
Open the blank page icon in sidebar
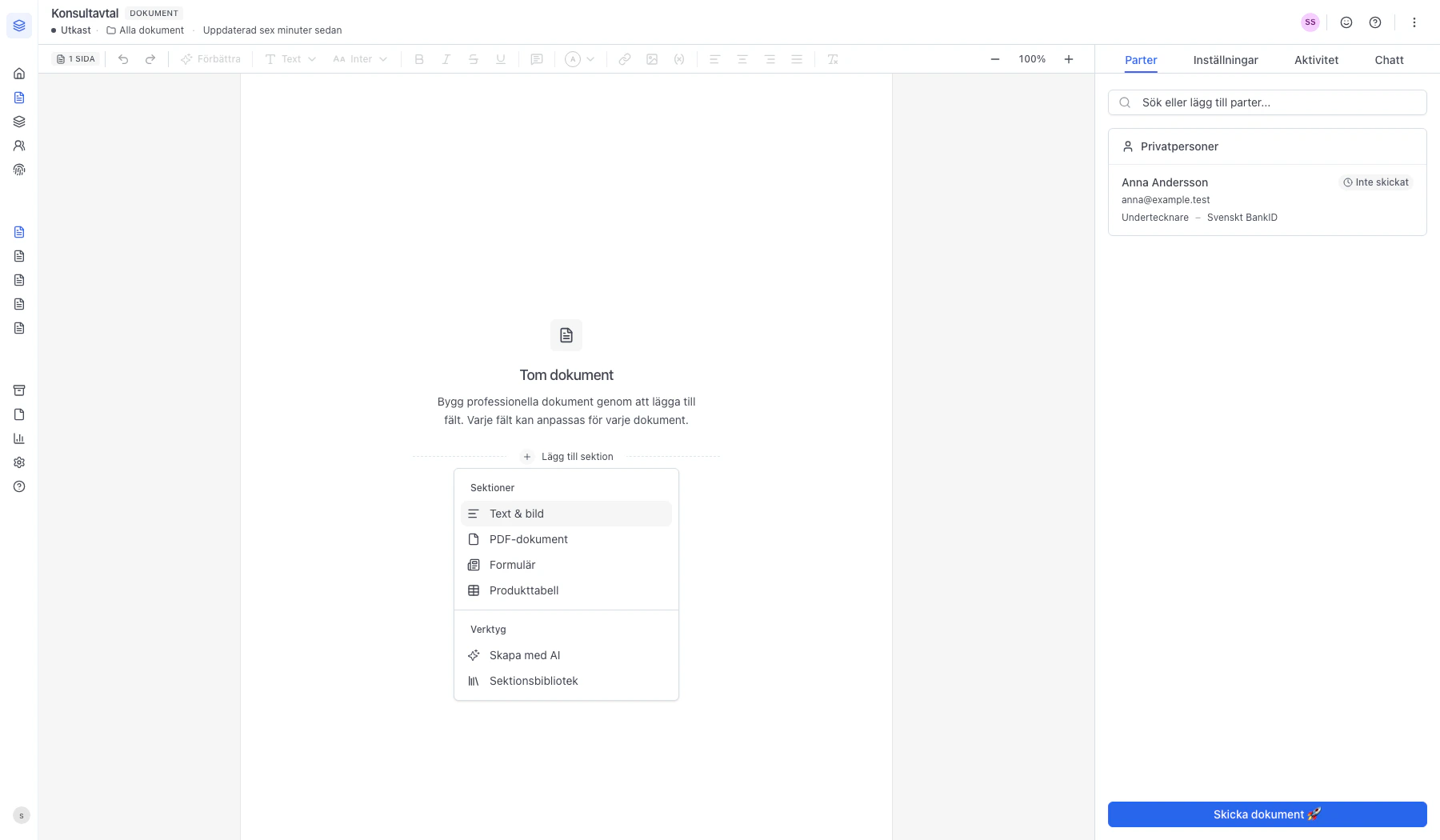tap(19, 414)
